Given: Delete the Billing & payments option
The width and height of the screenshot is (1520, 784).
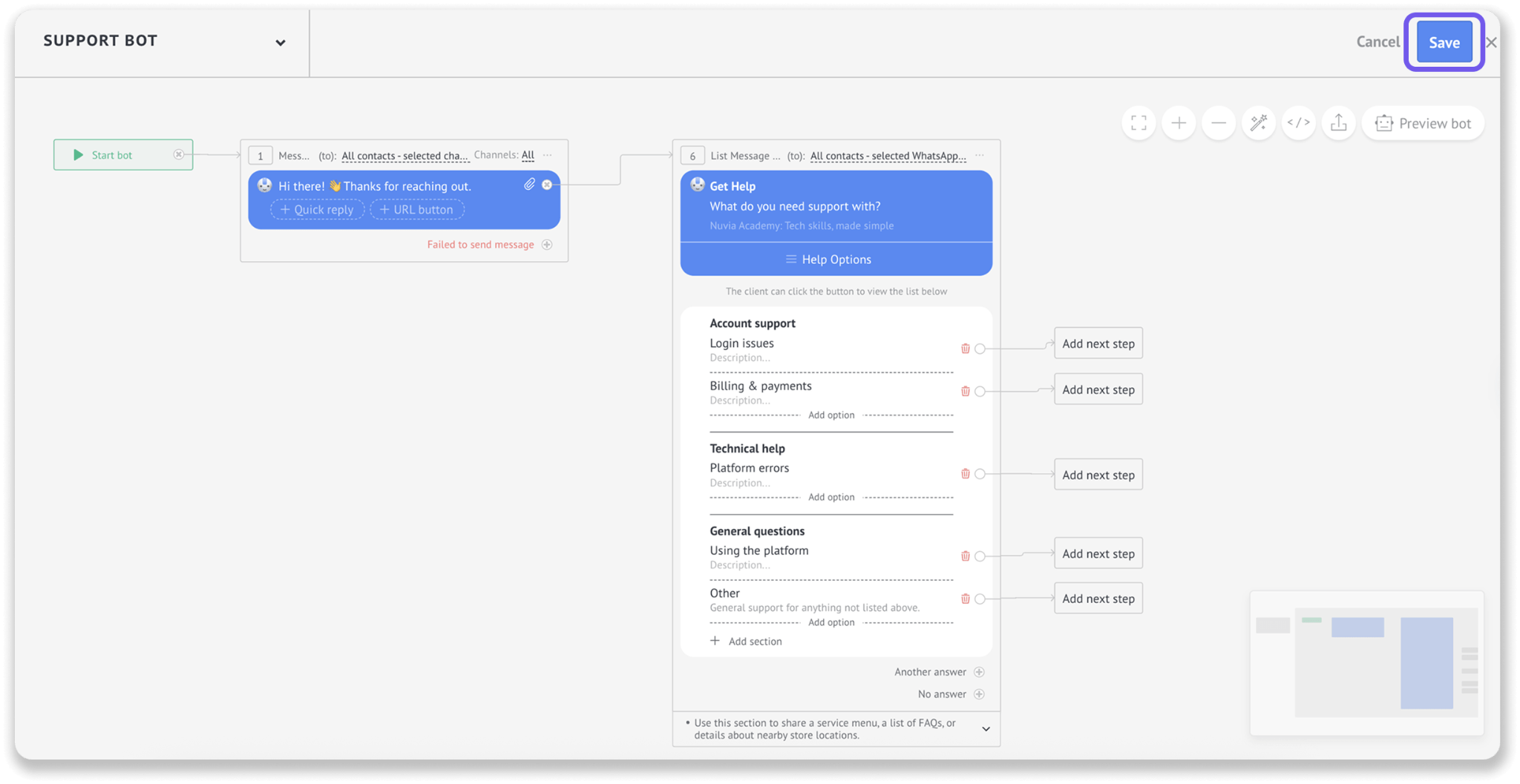Looking at the screenshot, I should point(966,391).
